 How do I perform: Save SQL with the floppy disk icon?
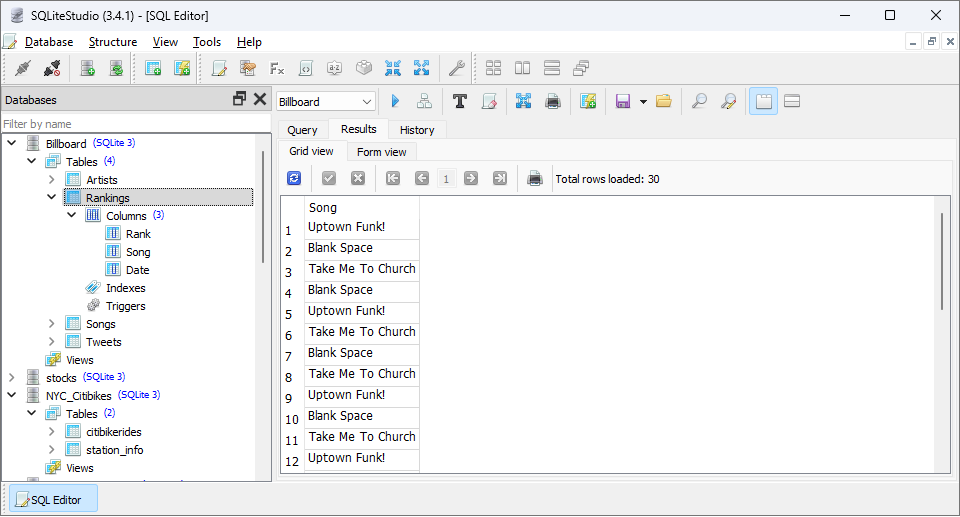[x=623, y=101]
